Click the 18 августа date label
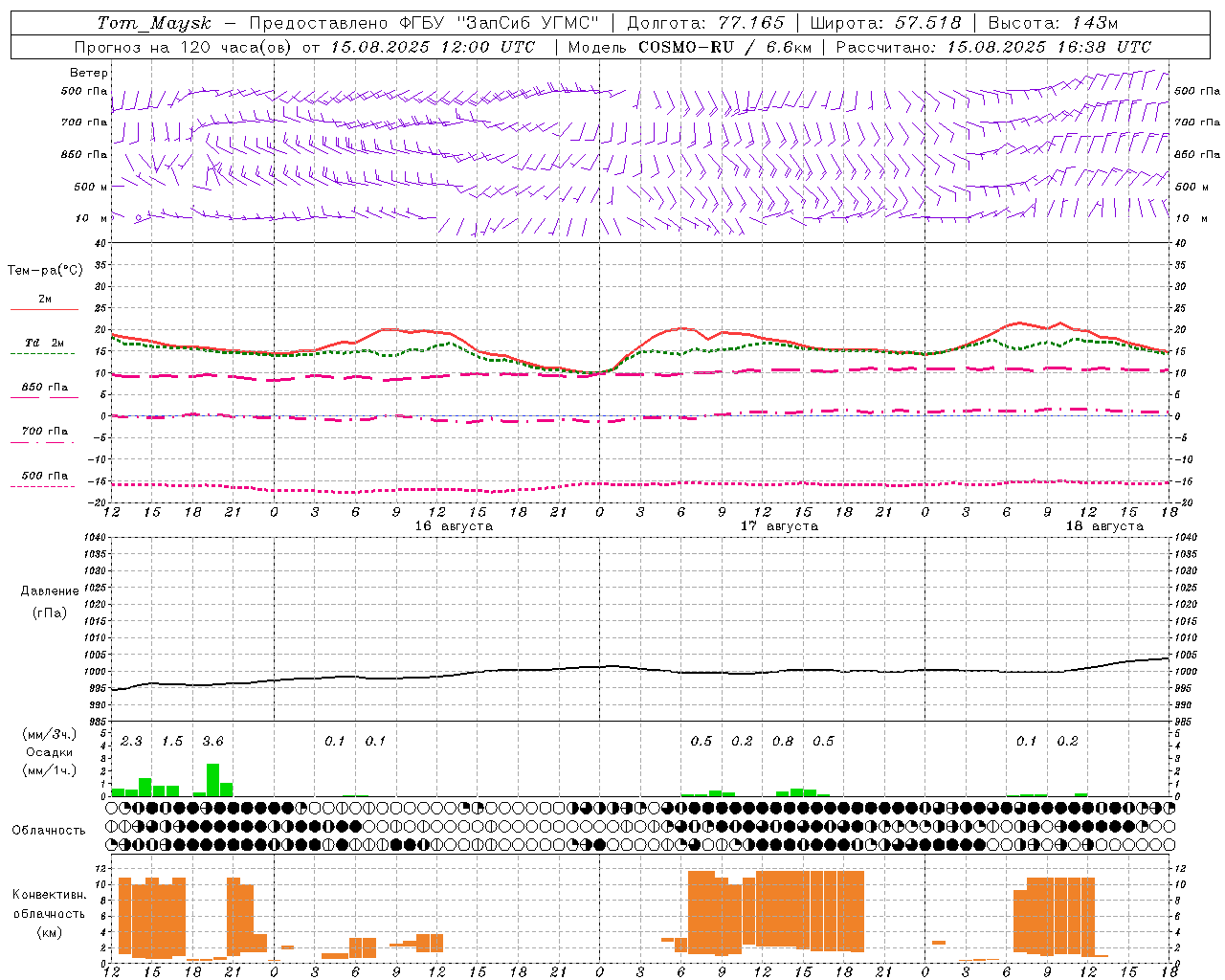This screenshot has width=1225, height=980. click(1104, 526)
